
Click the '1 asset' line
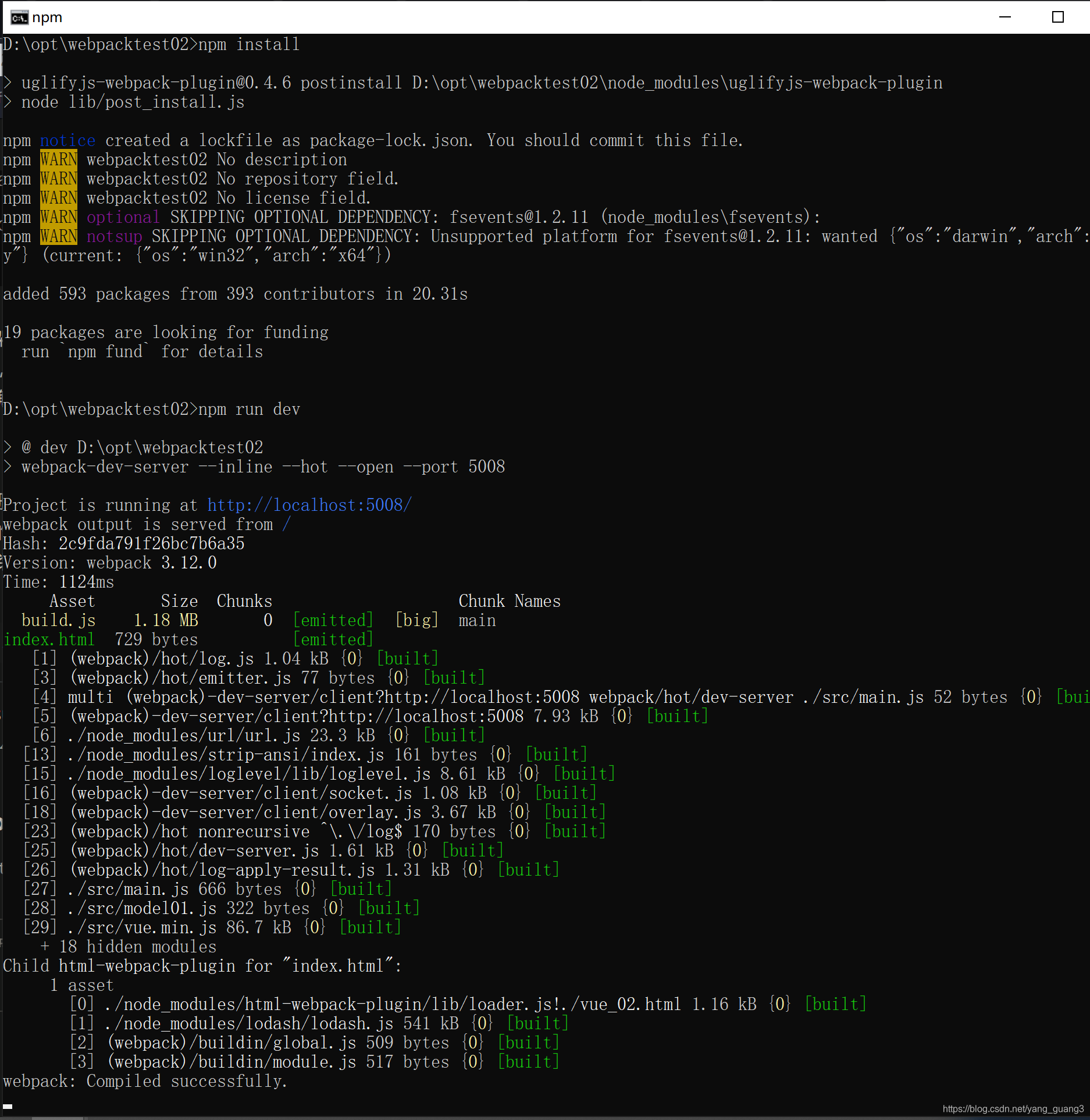click(x=81, y=985)
